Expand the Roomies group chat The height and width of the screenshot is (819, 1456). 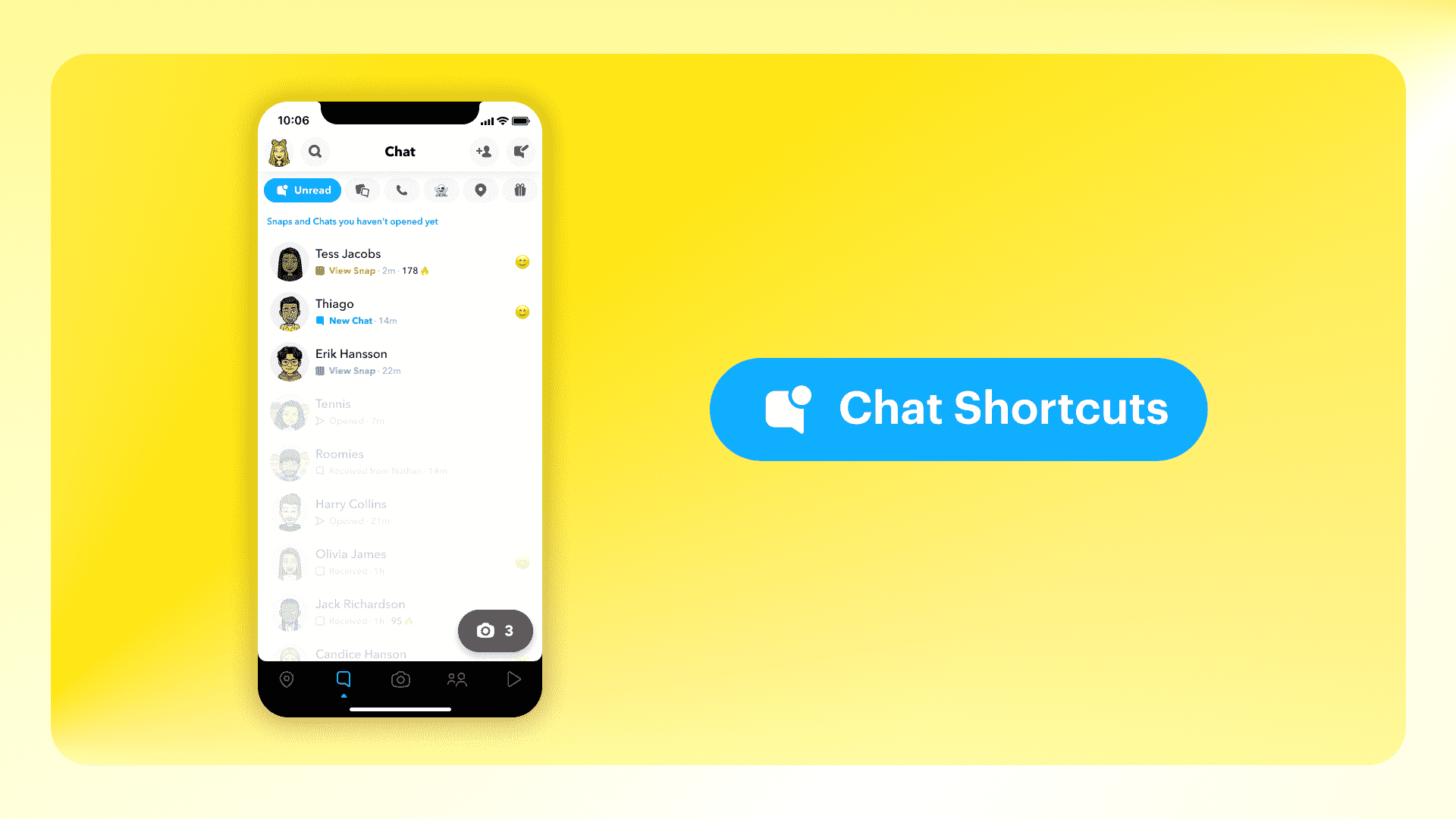[399, 461]
